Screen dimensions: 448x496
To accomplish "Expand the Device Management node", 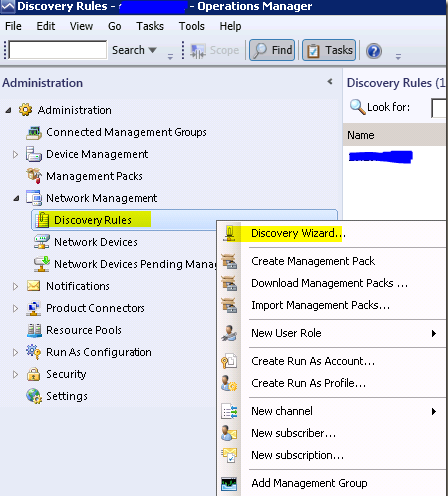I will pyautogui.click(x=15, y=154).
